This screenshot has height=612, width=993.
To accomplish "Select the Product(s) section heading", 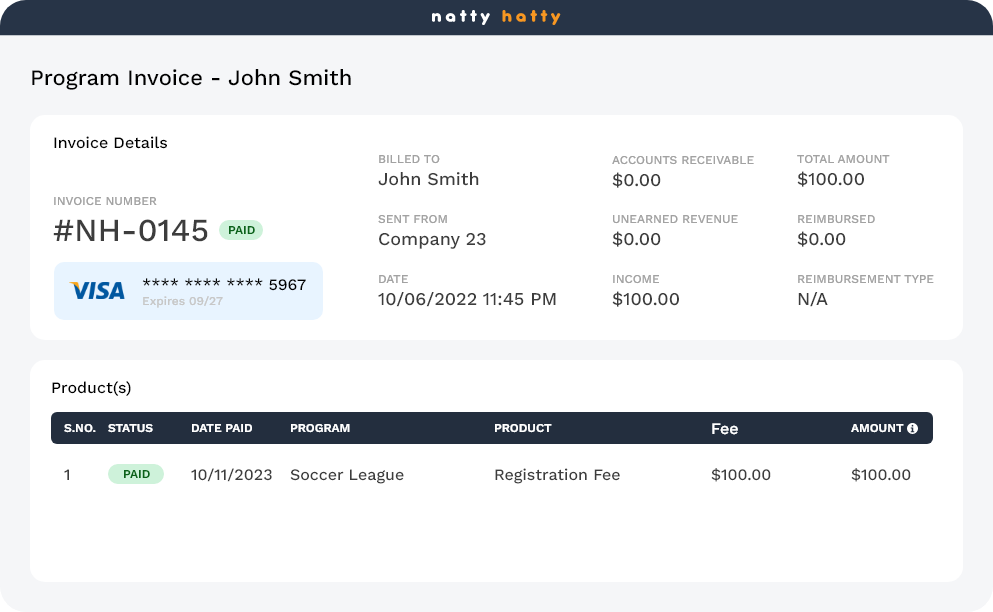I will pos(91,388).
